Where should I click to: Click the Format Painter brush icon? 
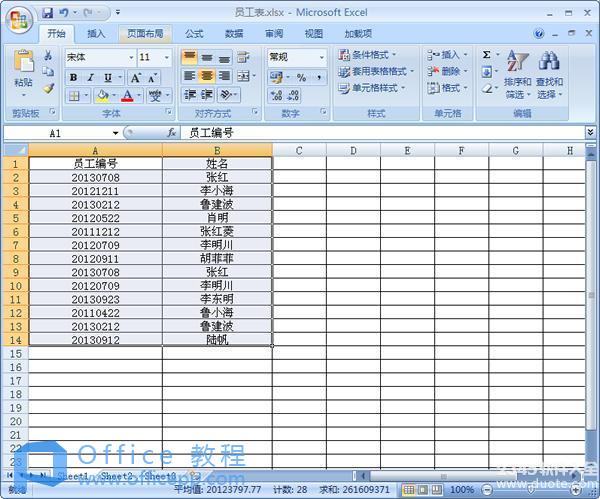(48, 89)
